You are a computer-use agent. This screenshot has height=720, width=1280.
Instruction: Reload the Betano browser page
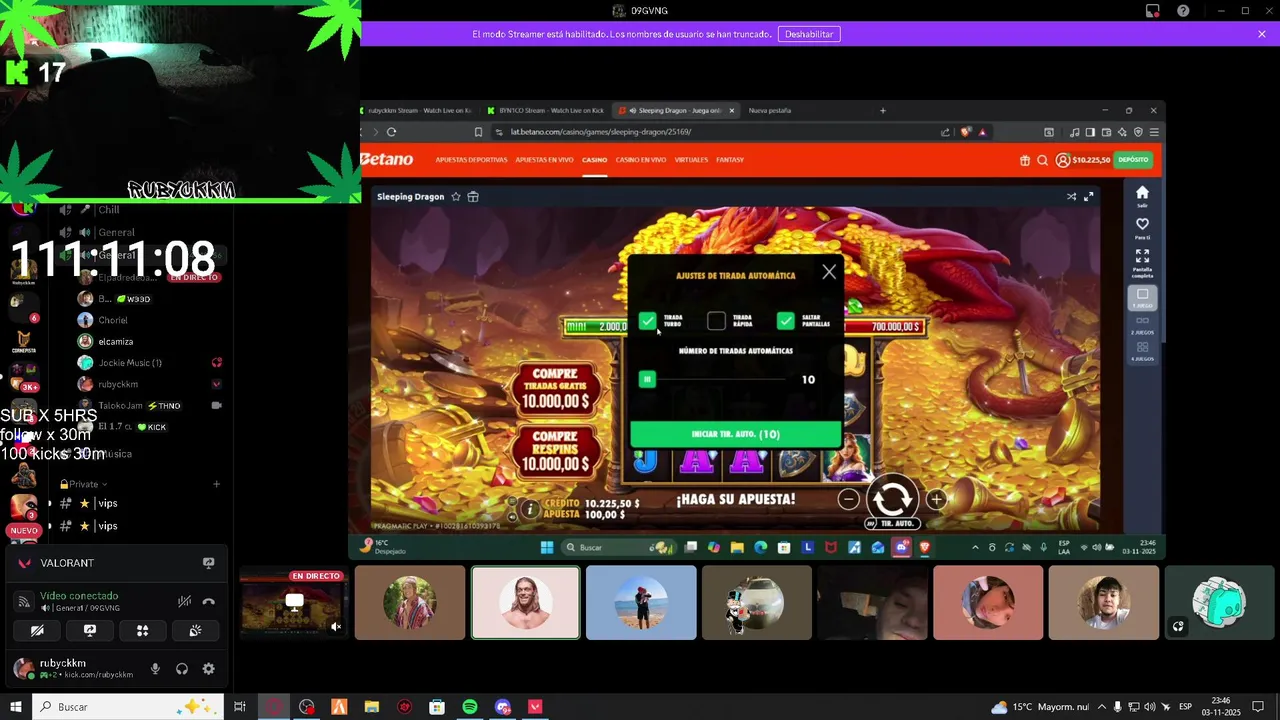click(x=391, y=132)
